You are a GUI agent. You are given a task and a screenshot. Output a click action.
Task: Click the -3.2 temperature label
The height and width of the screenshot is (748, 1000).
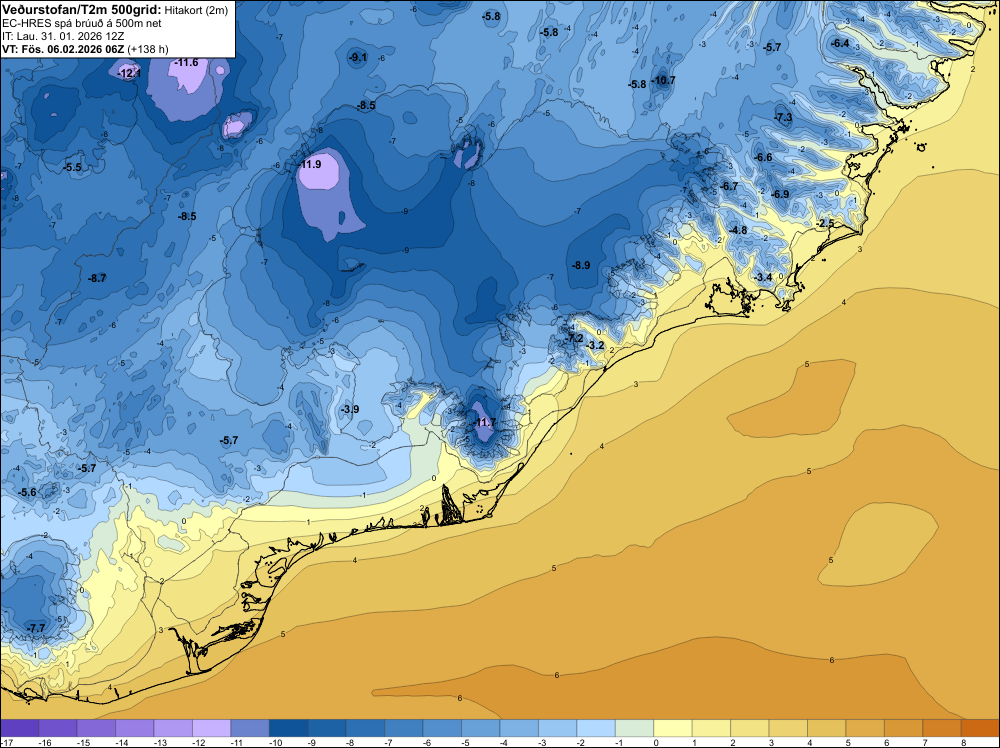point(594,345)
